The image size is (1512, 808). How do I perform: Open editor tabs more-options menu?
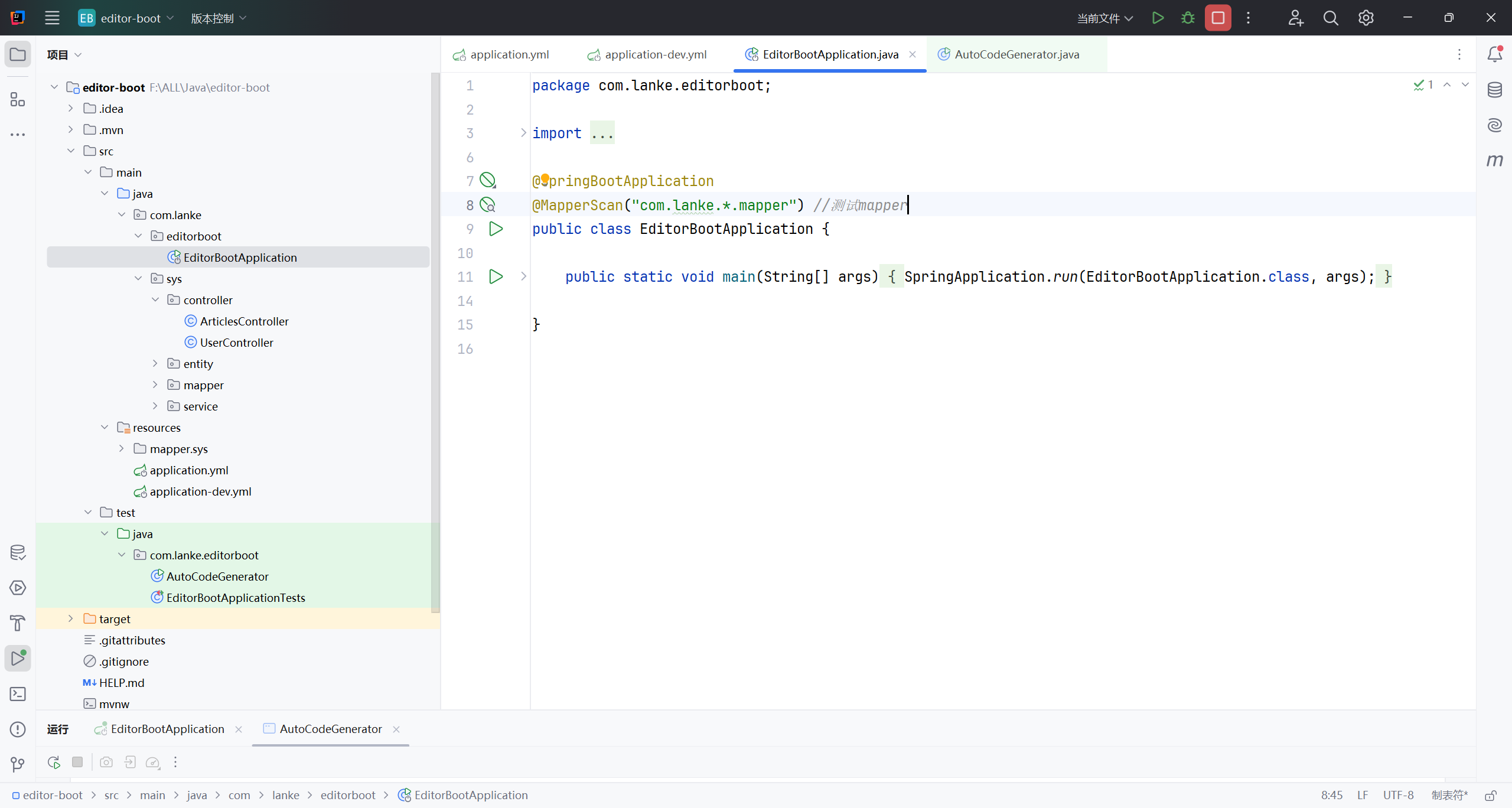pyautogui.click(x=1459, y=54)
